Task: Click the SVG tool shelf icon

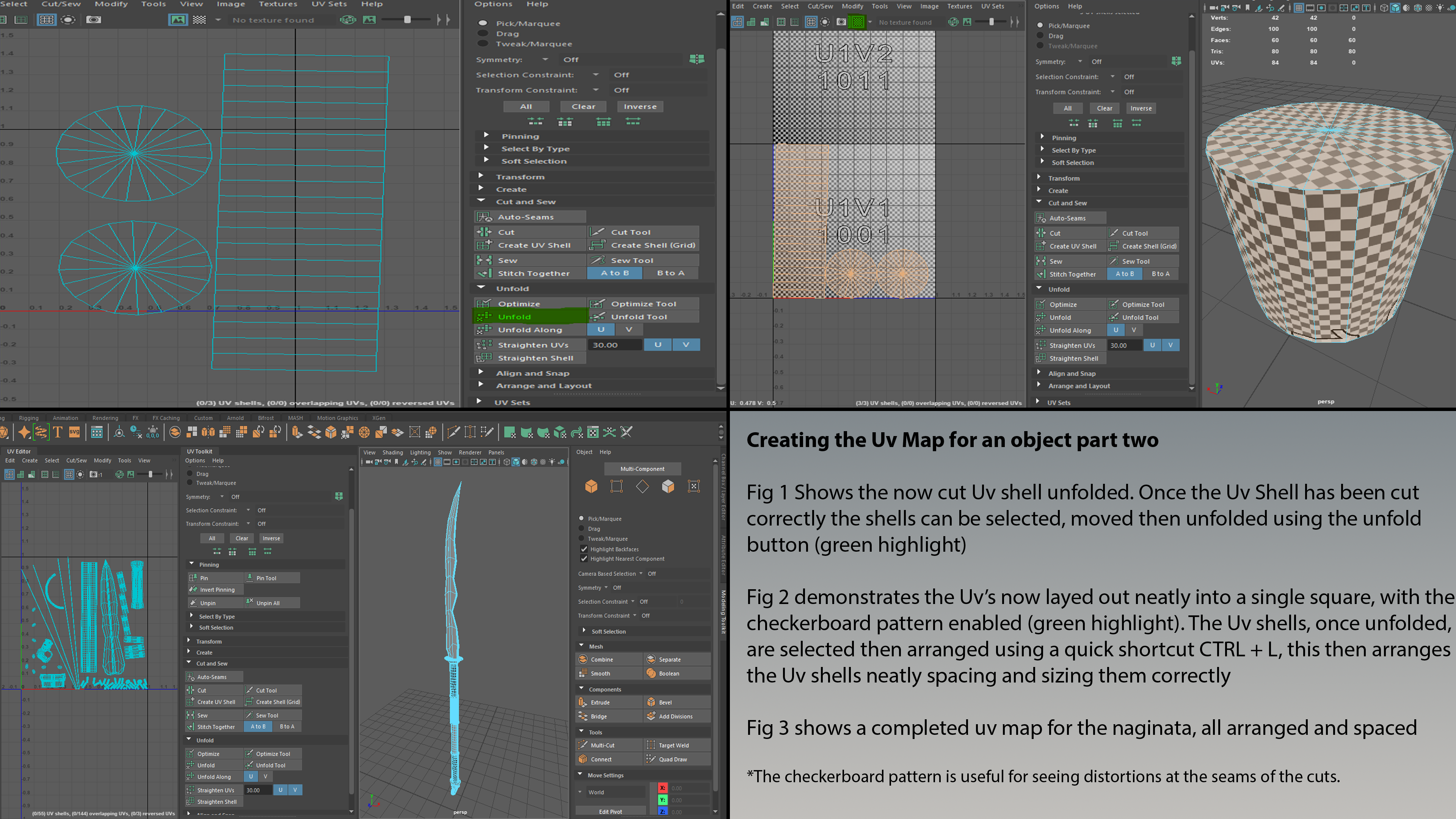Action: pos(74,432)
